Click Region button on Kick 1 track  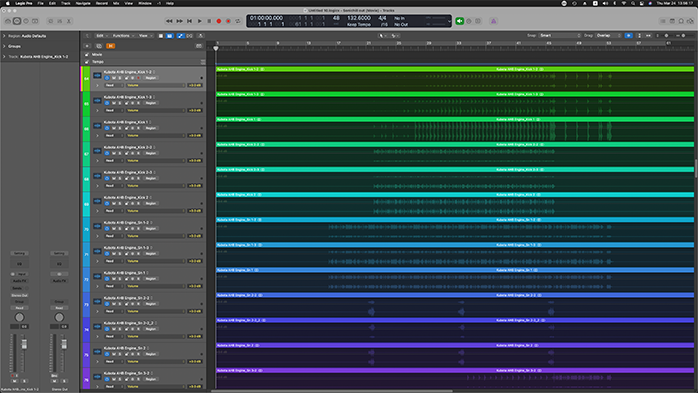tap(151, 128)
